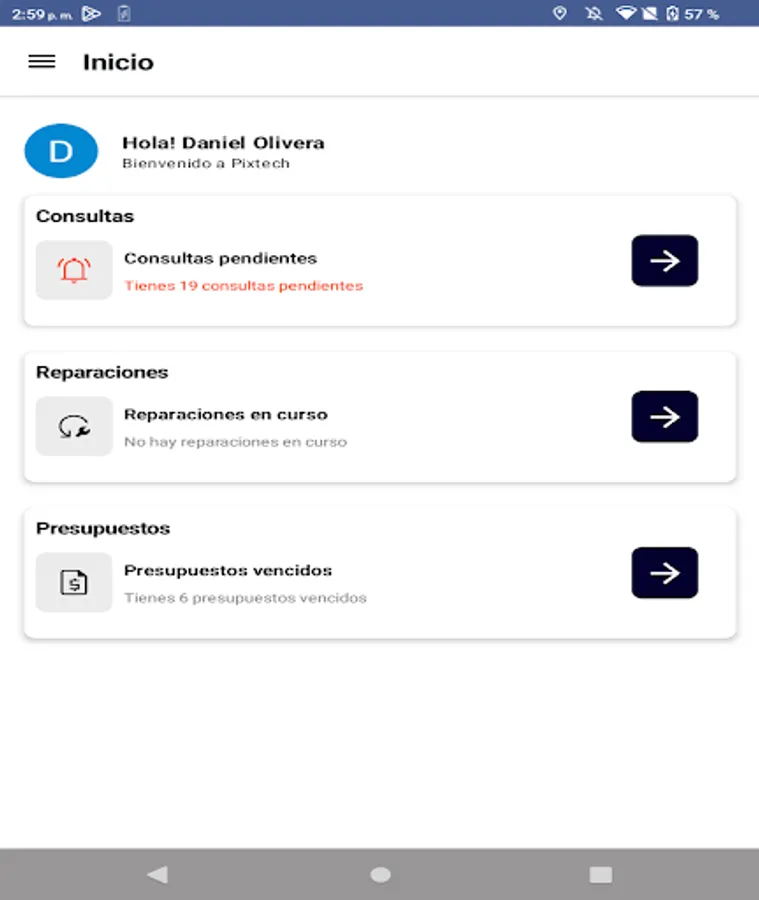759x900 pixels.
Task: Select the Consultas section heading
Action: [x=84, y=216]
